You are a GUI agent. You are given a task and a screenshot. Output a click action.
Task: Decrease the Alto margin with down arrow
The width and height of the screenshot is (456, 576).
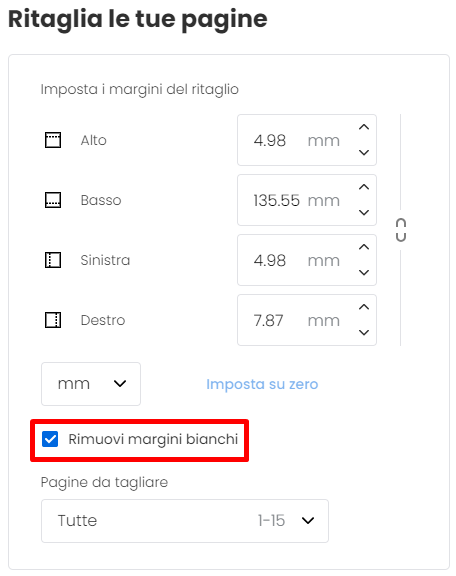pyautogui.click(x=364, y=152)
